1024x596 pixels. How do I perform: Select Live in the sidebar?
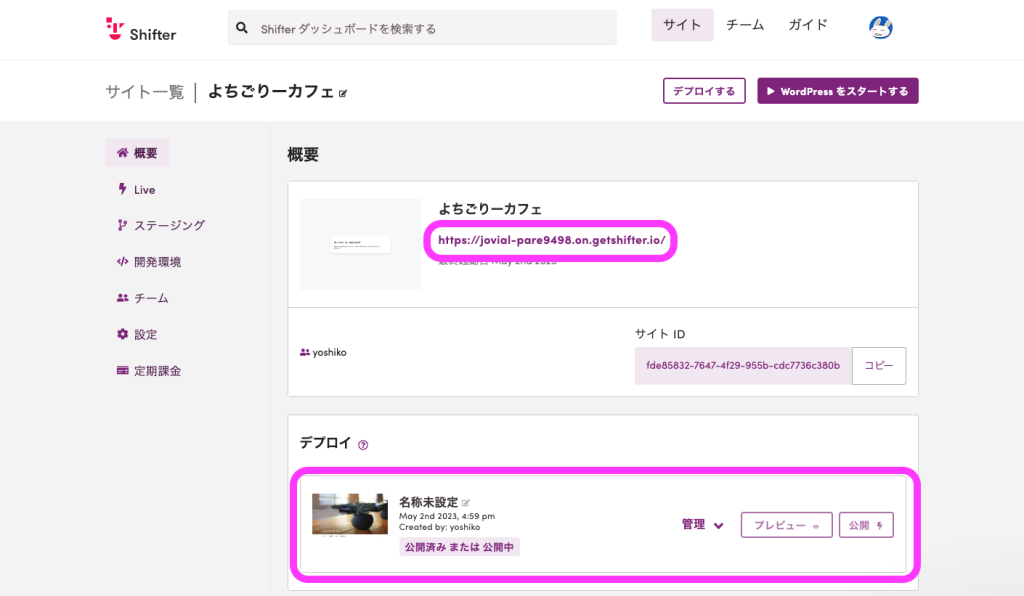136,189
